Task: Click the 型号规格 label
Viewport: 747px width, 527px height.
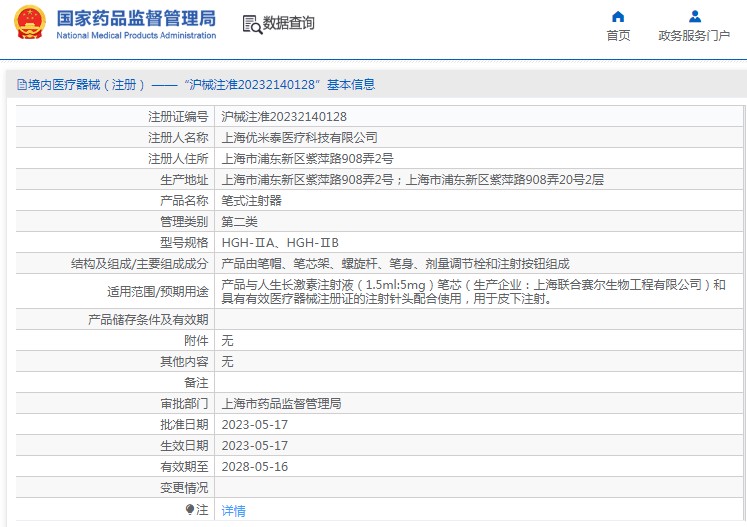Action: 184,243
